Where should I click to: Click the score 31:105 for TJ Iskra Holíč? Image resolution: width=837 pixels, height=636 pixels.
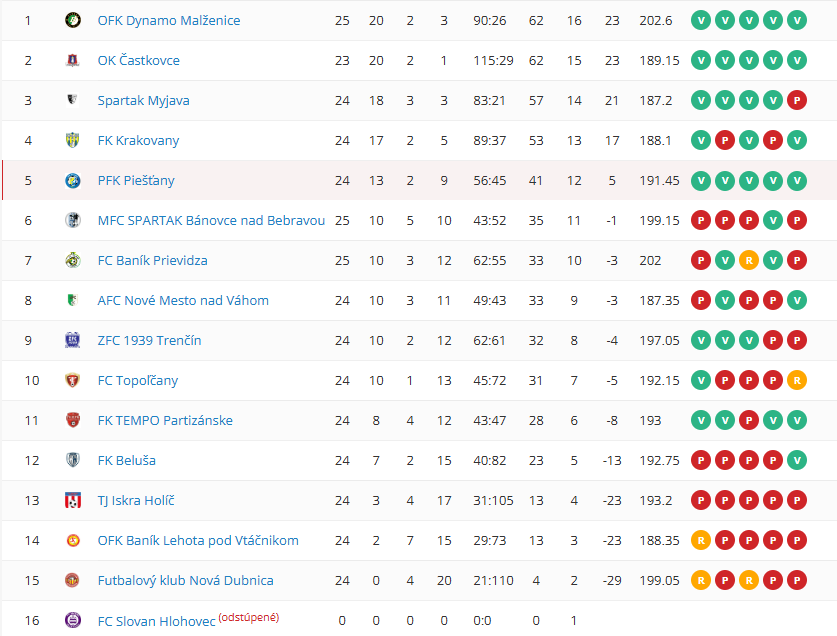[493, 500]
